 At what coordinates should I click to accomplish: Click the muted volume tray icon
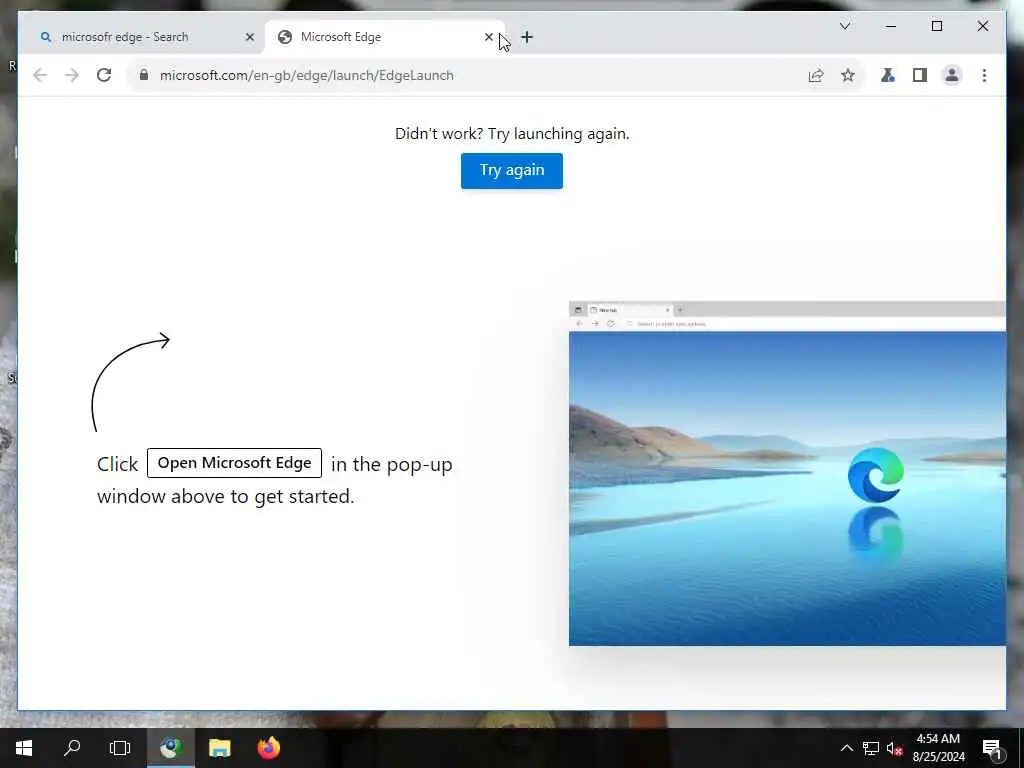pyautogui.click(x=894, y=748)
